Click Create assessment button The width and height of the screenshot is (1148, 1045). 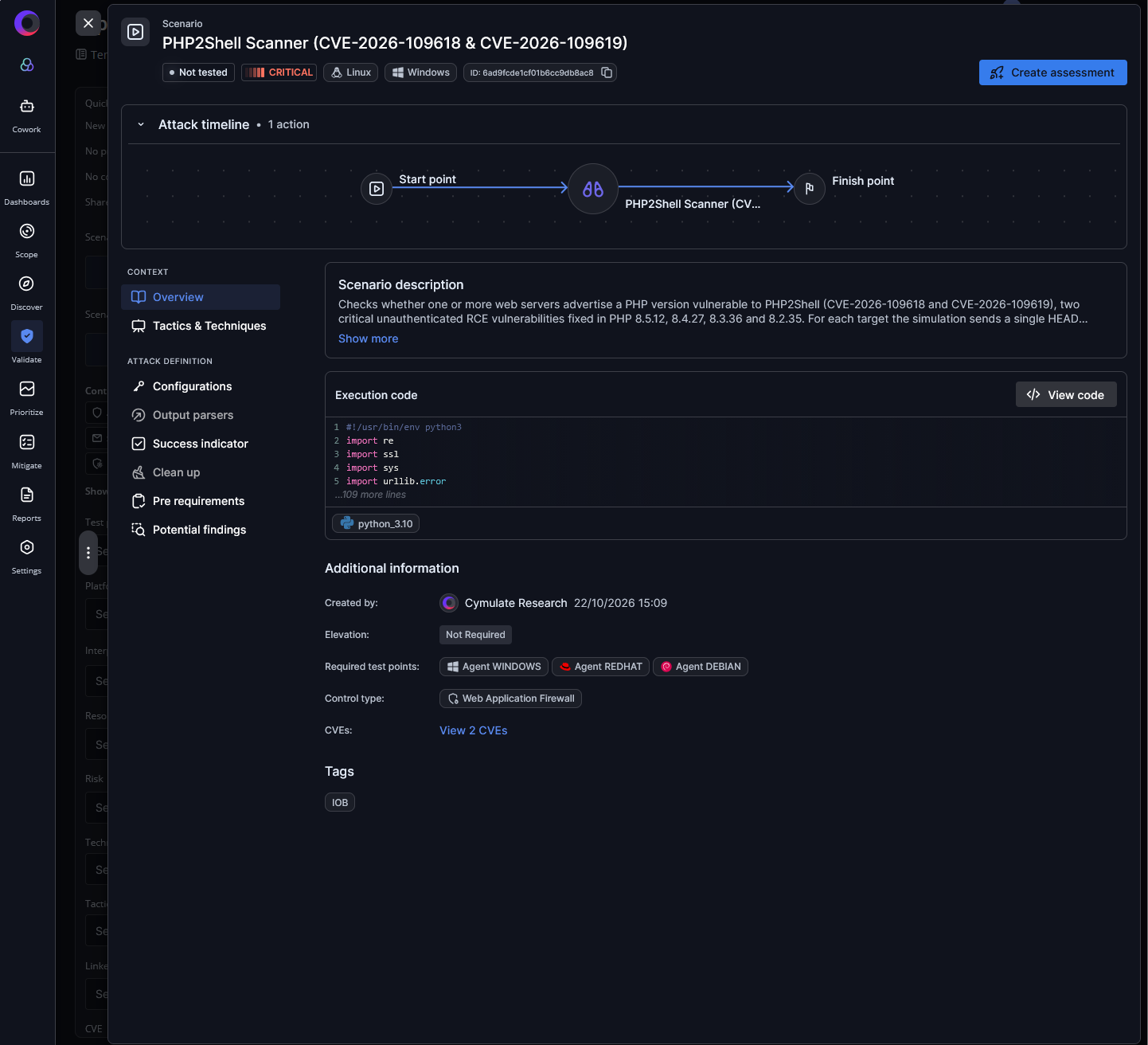1052,72
